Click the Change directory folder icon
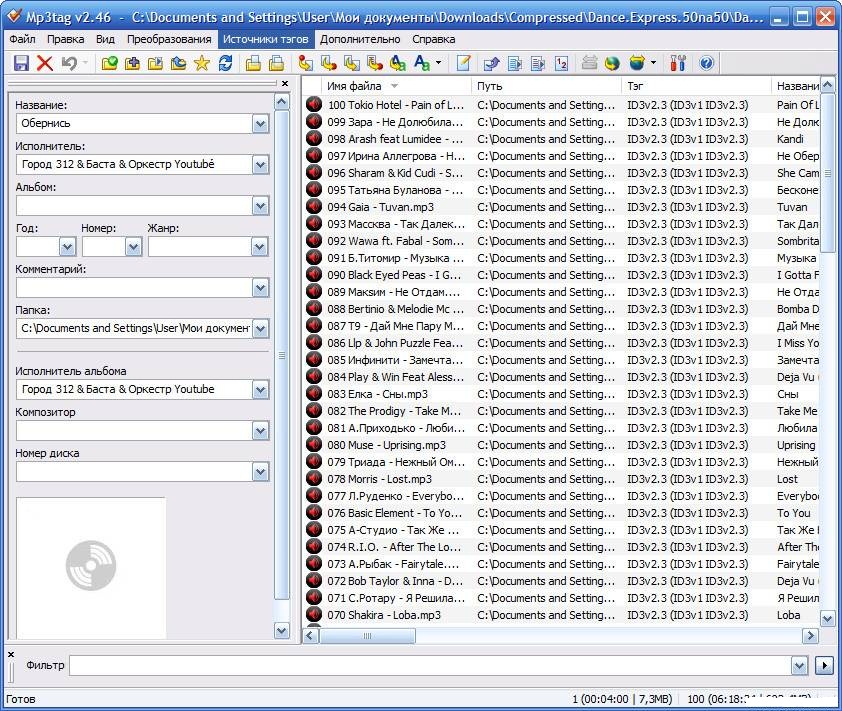The width and height of the screenshot is (842, 711). pos(109,63)
